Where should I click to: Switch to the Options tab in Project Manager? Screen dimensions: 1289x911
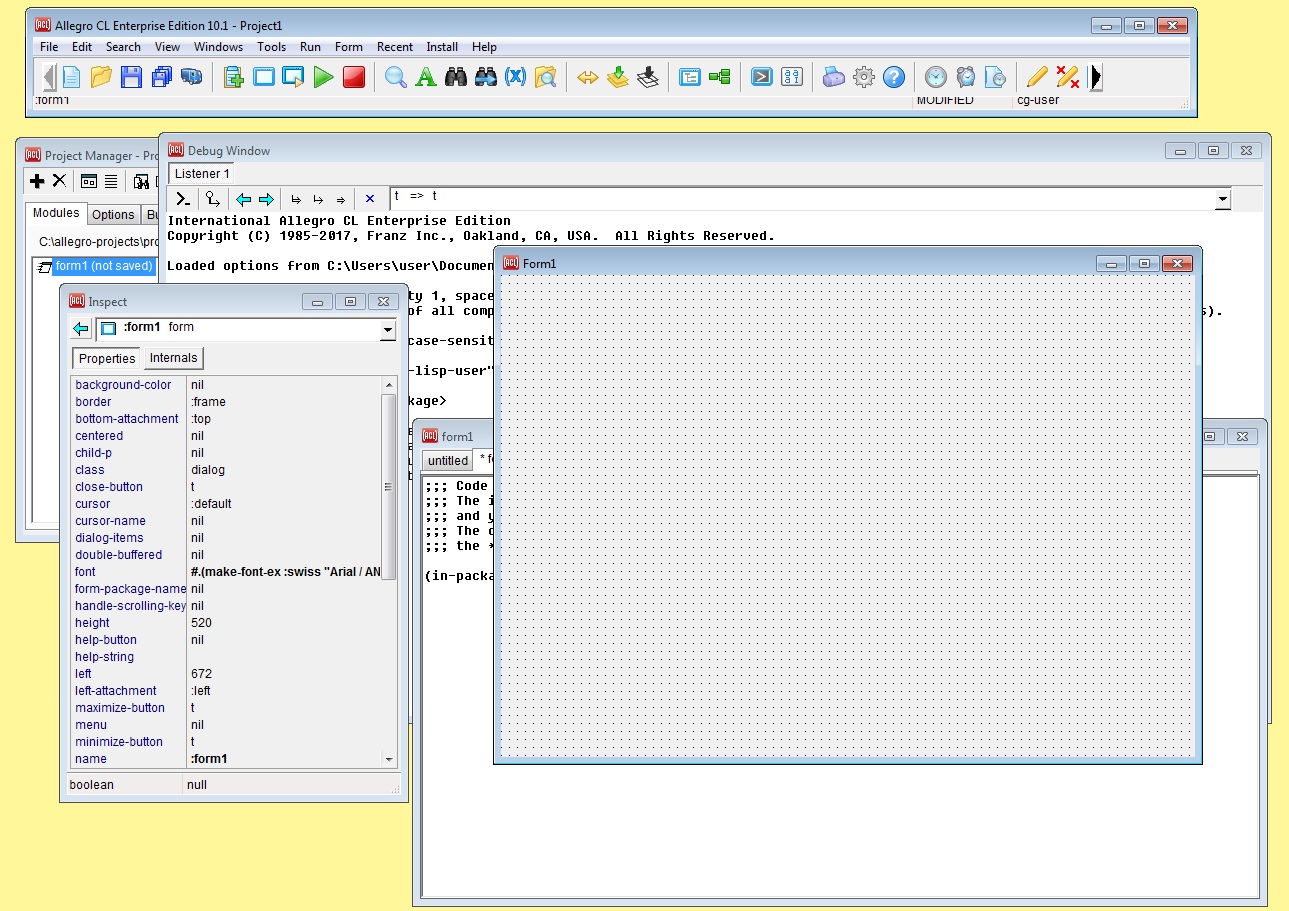pos(113,214)
